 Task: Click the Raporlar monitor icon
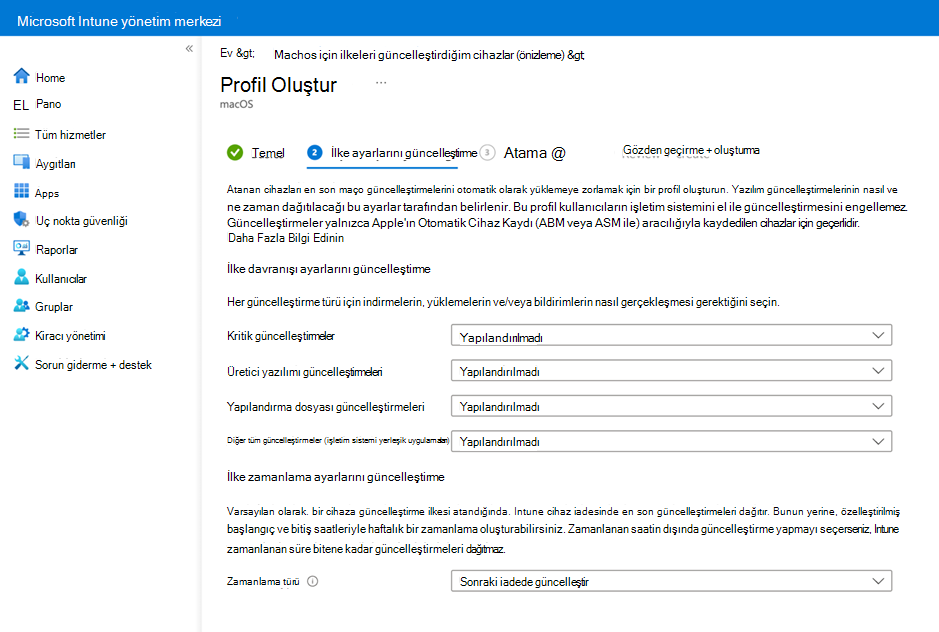pyautogui.click(x=22, y=248)
